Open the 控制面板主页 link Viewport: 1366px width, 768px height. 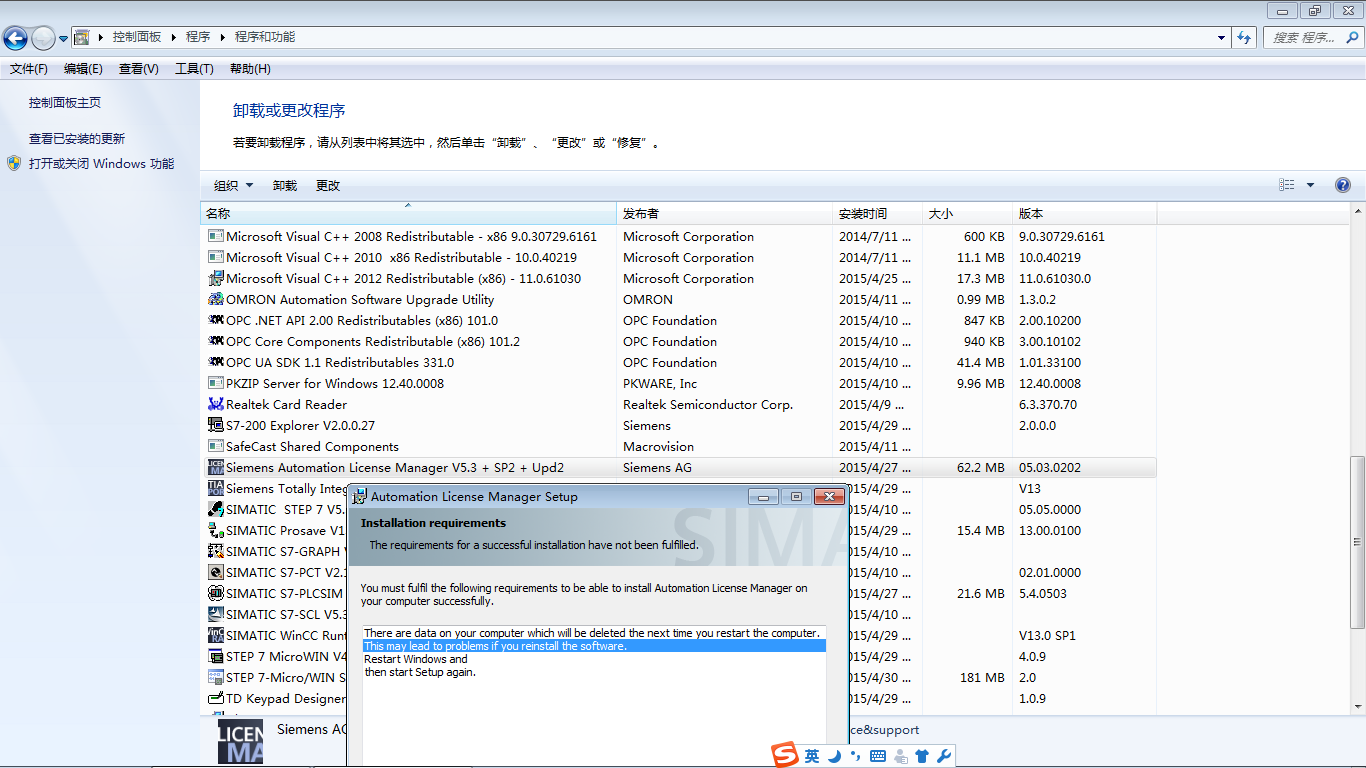pyautogui.click(x=65, y=103)
